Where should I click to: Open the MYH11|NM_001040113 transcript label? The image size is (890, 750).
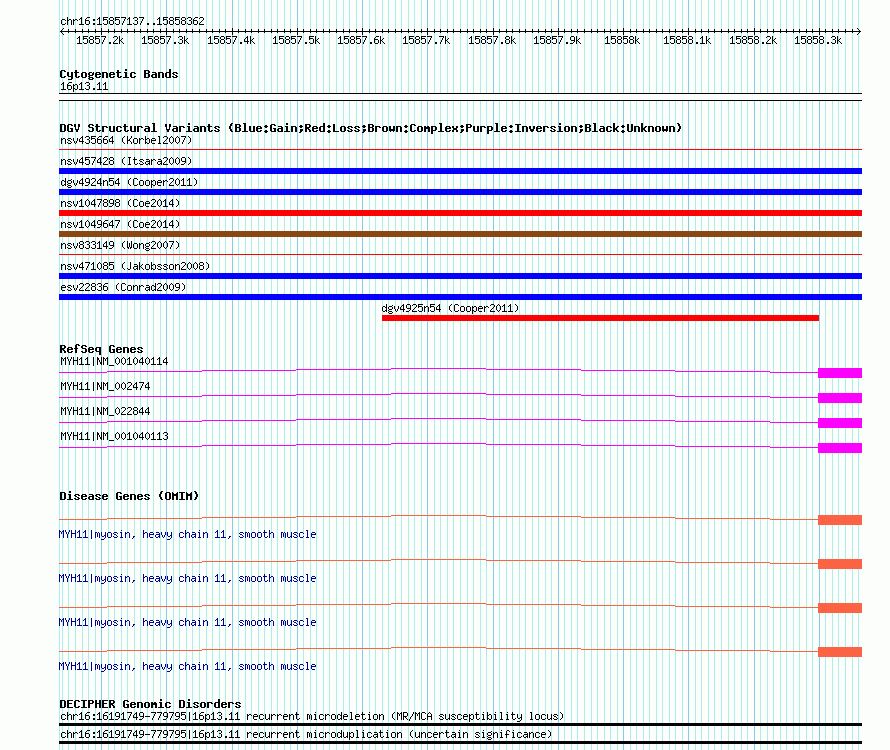tap(114, 436)
